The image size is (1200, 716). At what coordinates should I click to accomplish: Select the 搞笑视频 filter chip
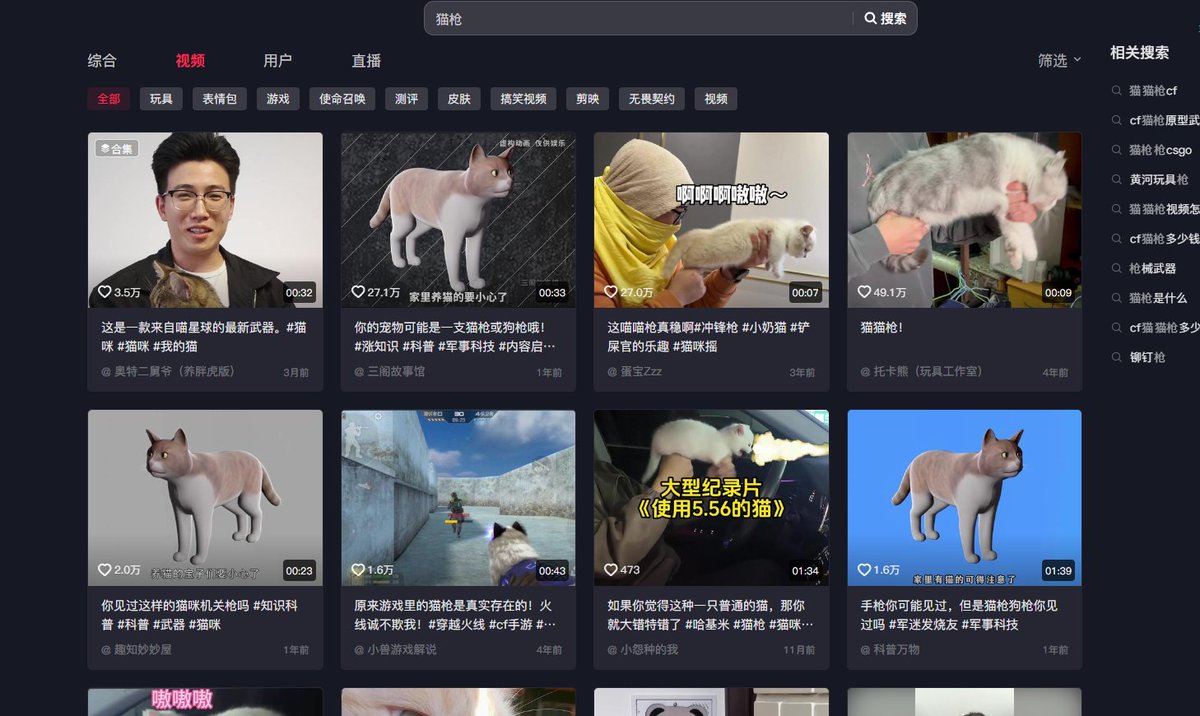click(x=523, y=99)
